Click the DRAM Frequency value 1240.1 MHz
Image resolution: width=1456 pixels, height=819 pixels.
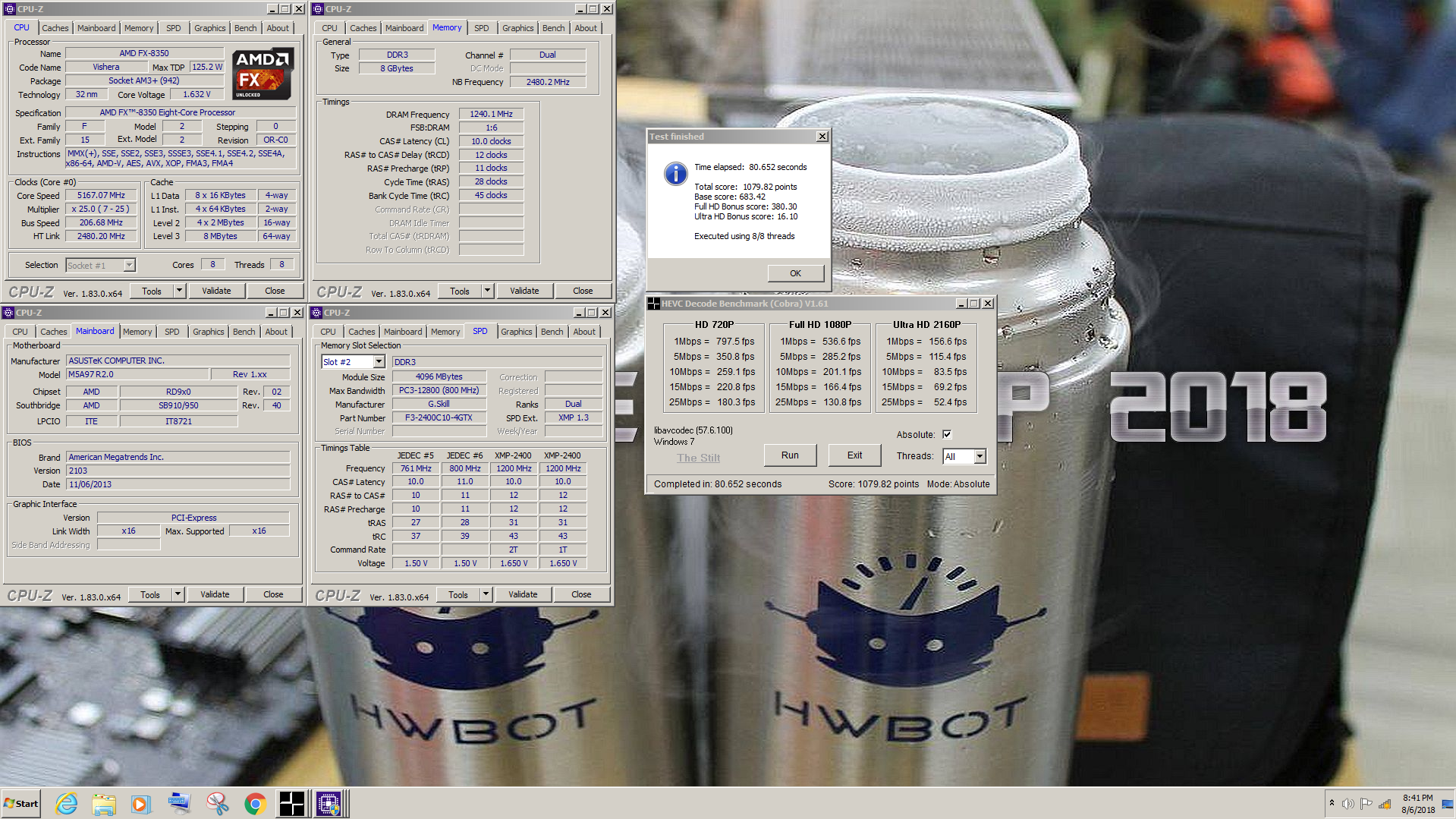[491, 114]
